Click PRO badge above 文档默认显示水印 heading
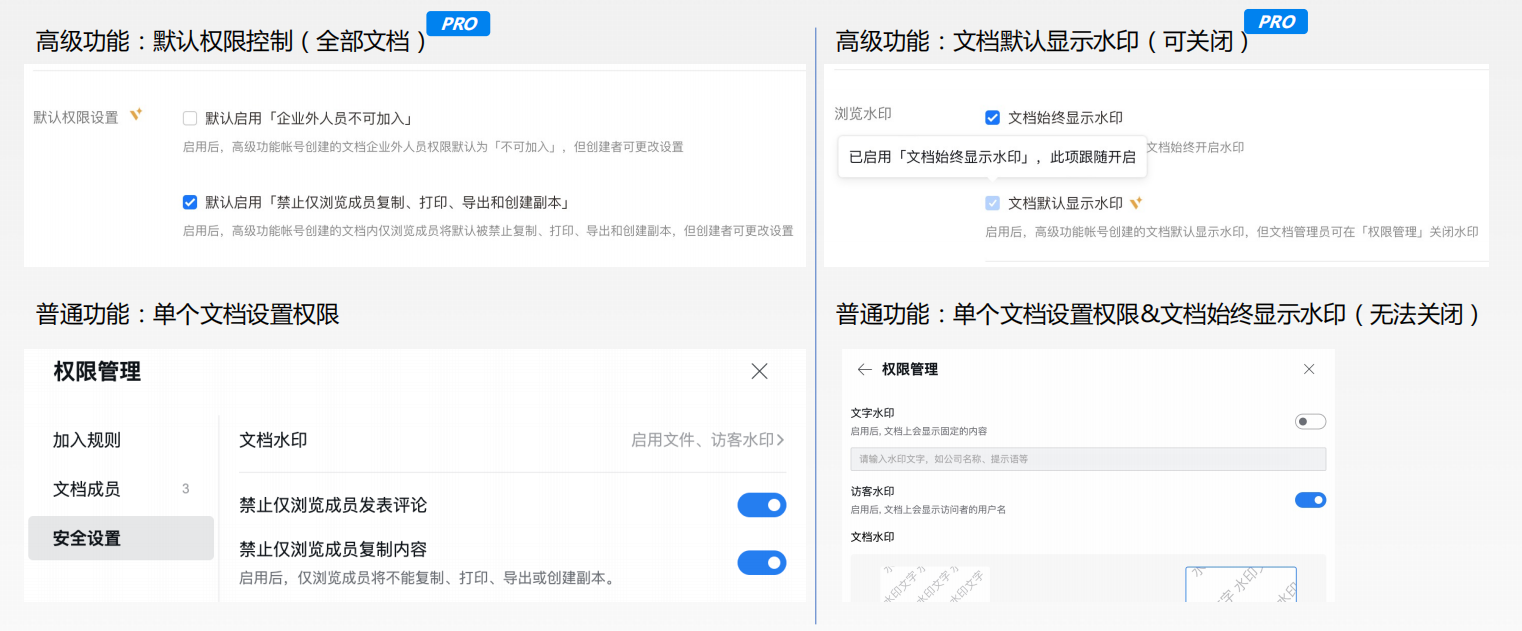The width and height of the screenshot is (1522, 631). coord(1275,21)
